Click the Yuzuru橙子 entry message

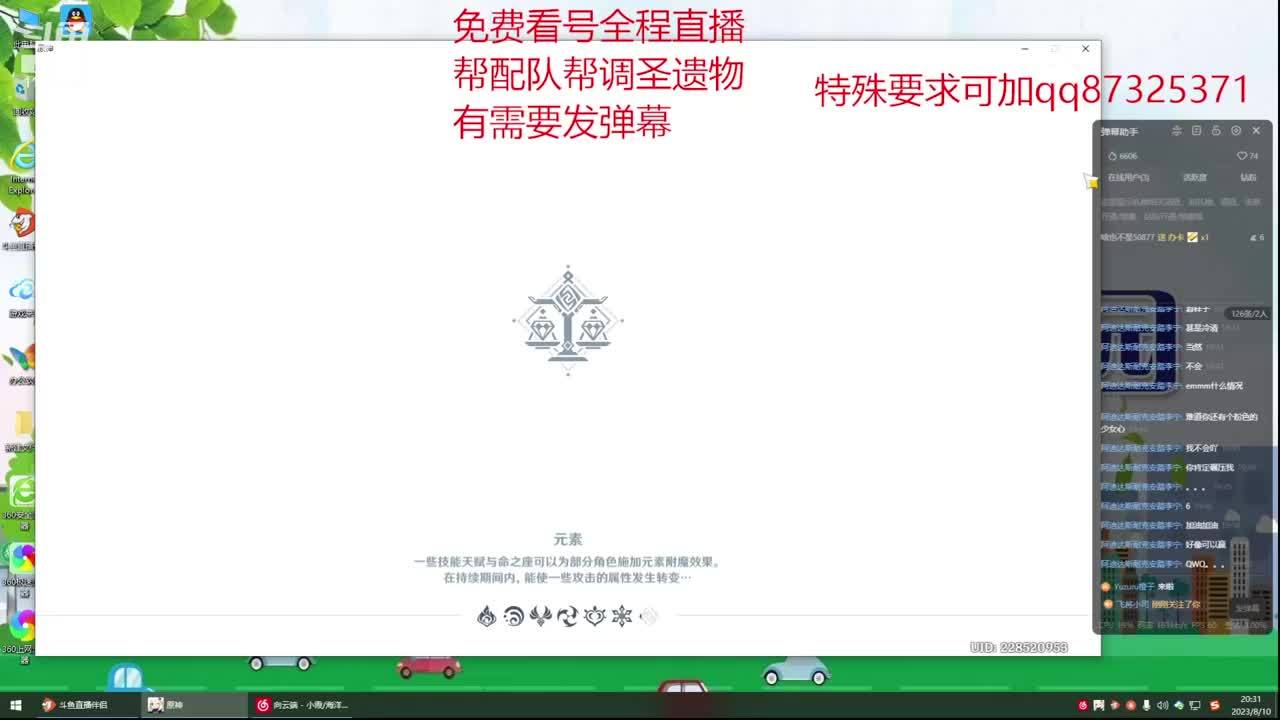(x=1137, y=587)
